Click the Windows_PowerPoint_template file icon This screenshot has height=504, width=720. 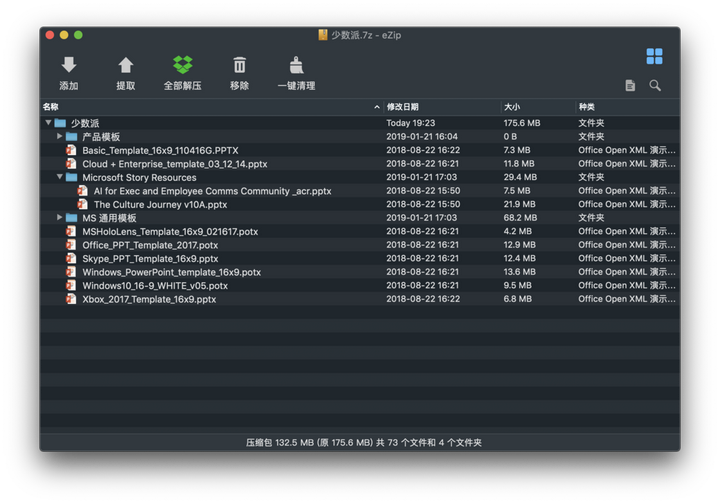coord(71,272)
